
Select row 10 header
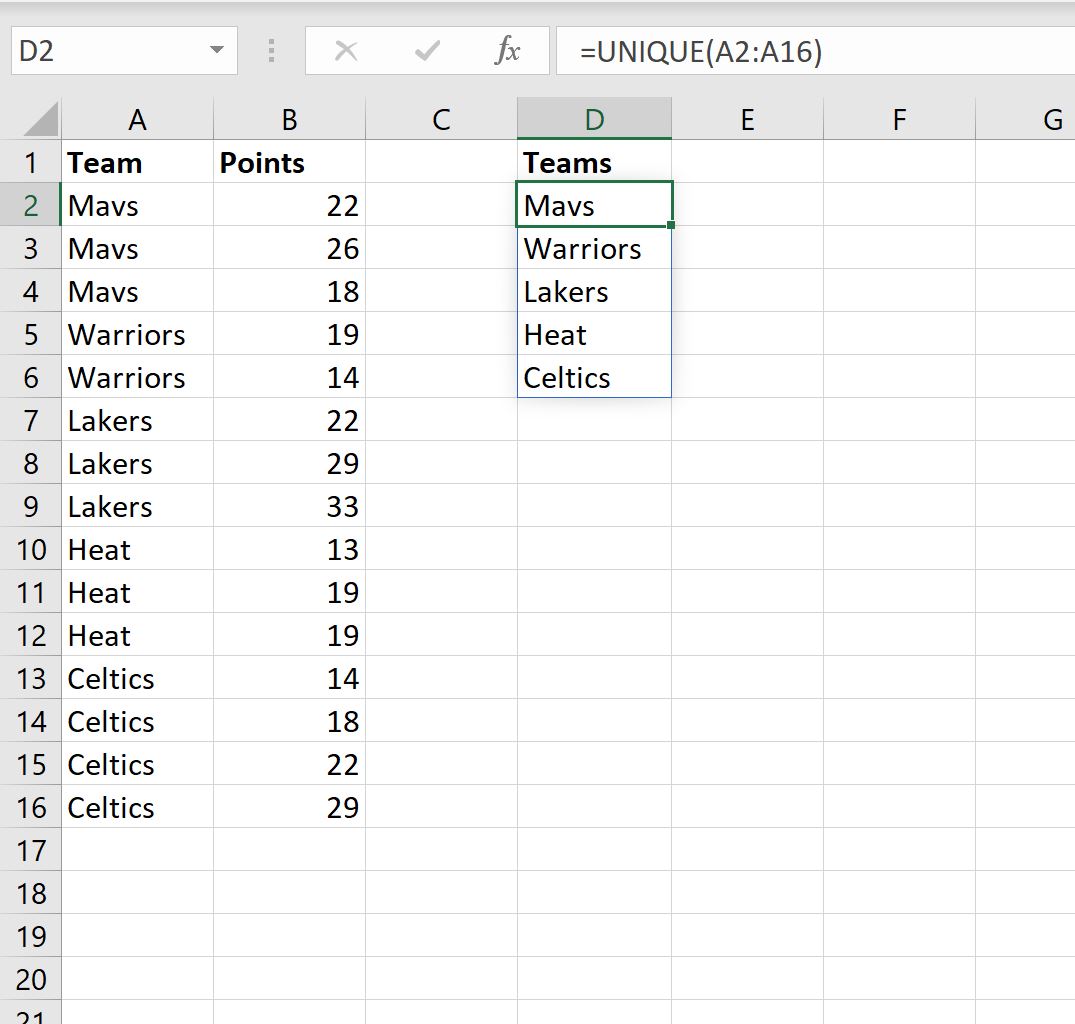[x=31, y=550]
